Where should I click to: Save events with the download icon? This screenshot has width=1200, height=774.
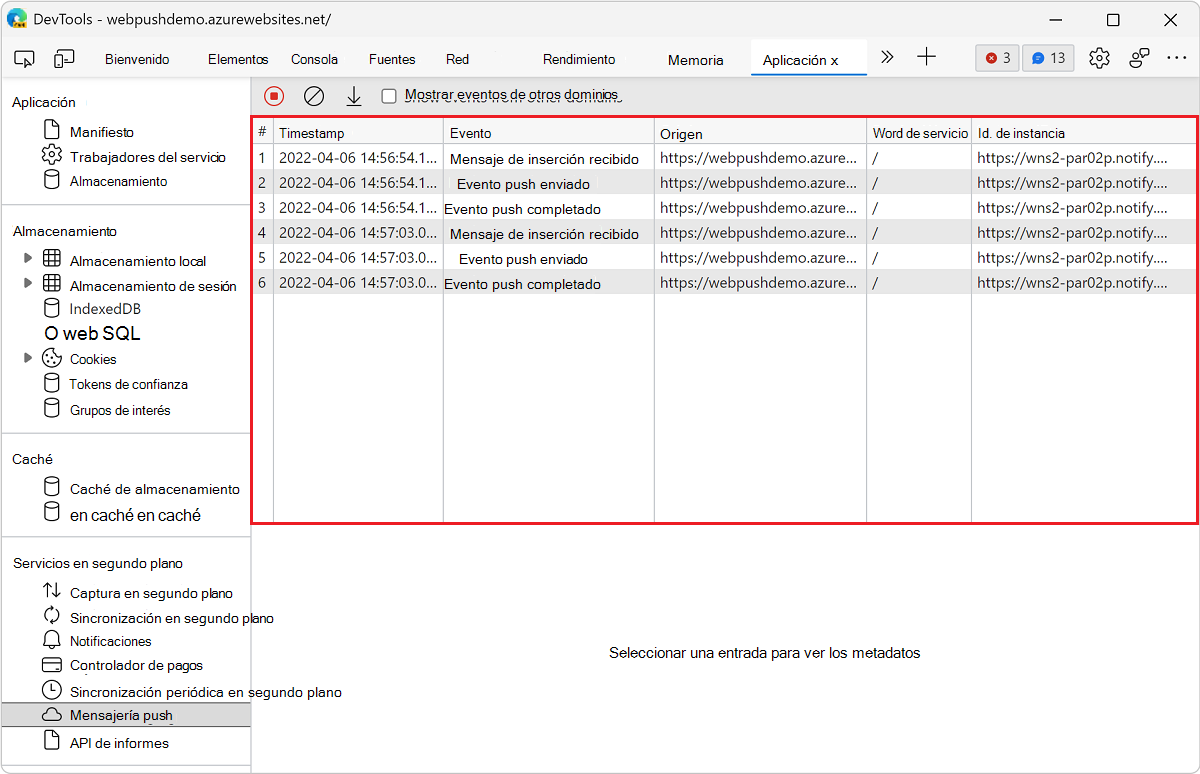[x=353, y=96]
